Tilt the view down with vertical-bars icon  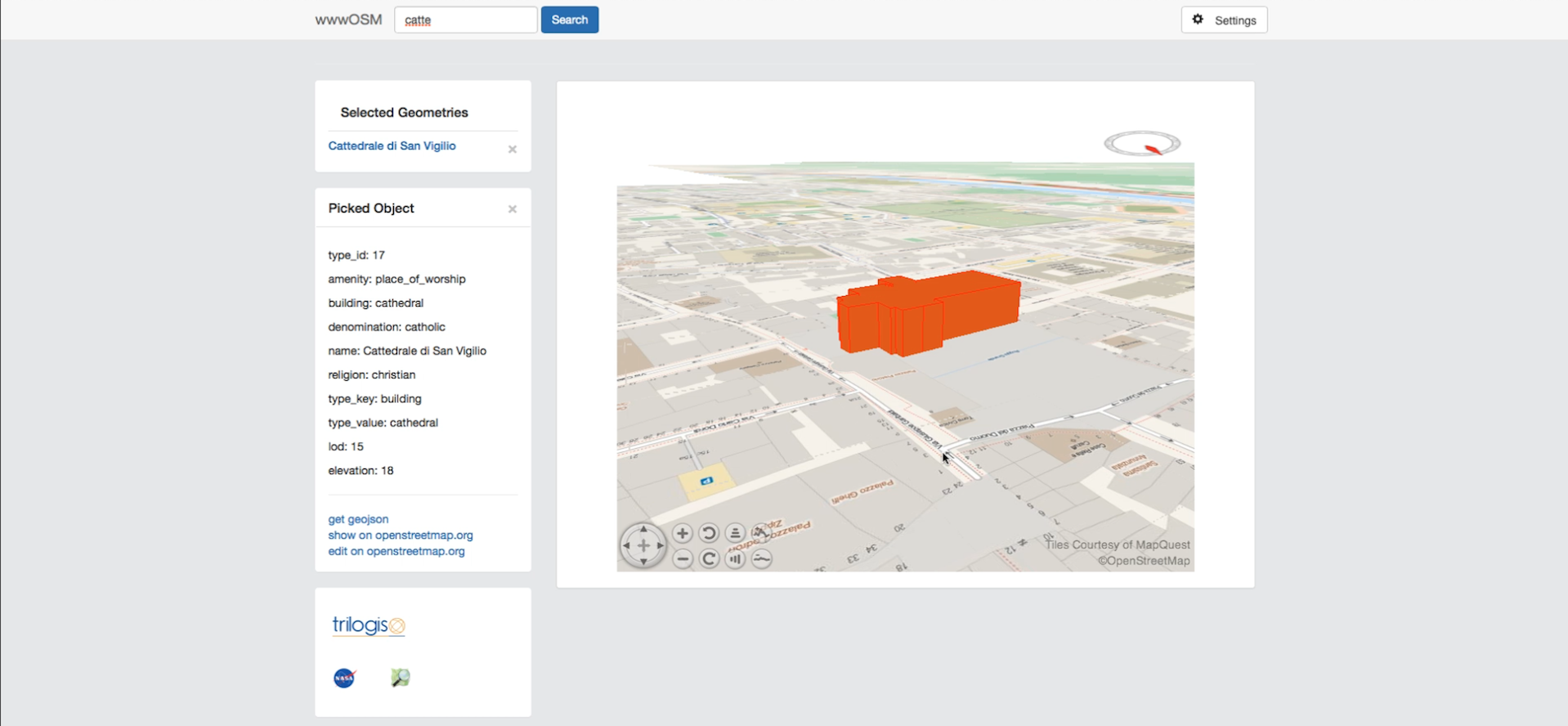point(735,559)
